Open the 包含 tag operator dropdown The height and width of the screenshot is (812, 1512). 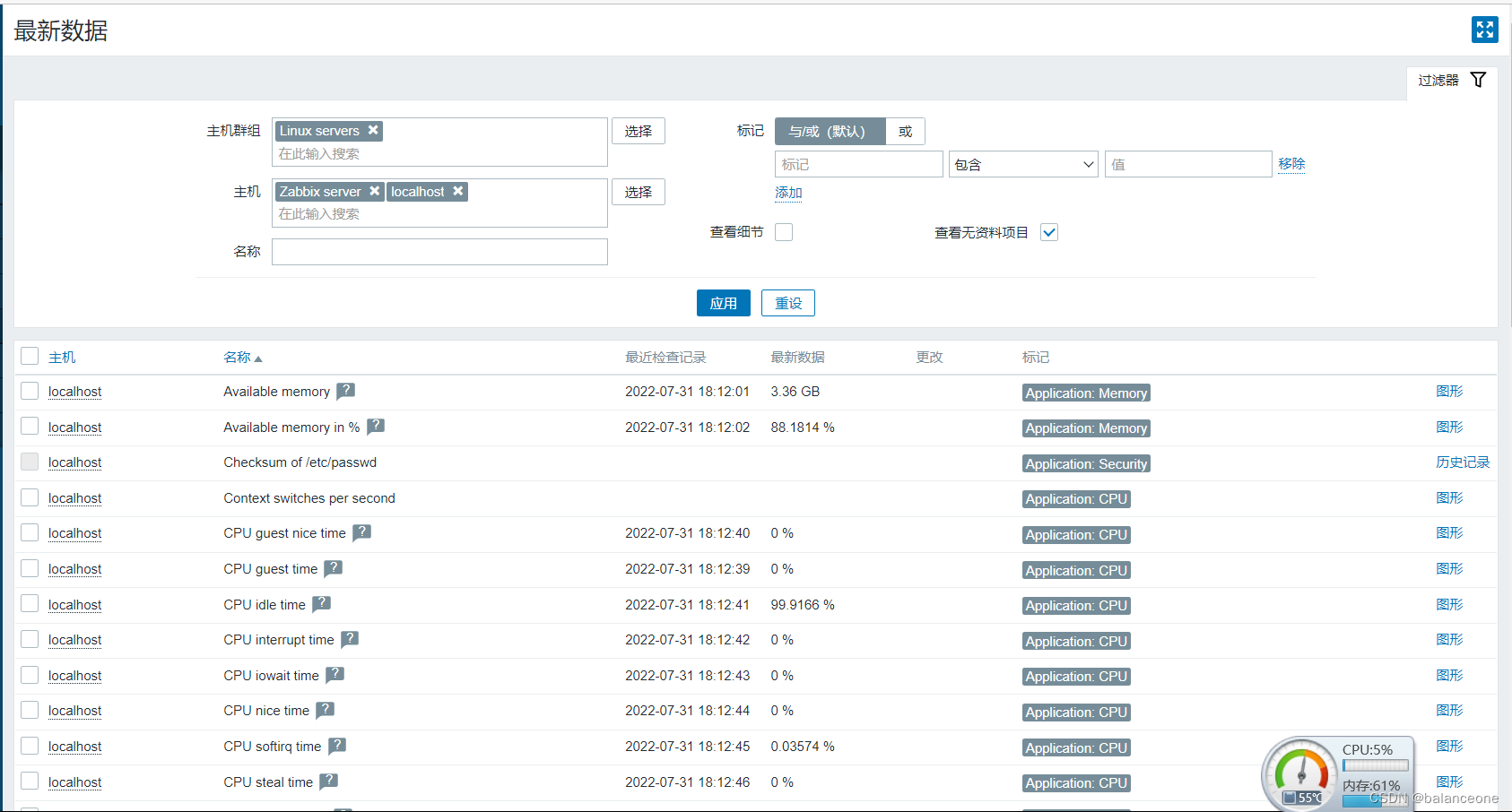[x=1022, y=164]
